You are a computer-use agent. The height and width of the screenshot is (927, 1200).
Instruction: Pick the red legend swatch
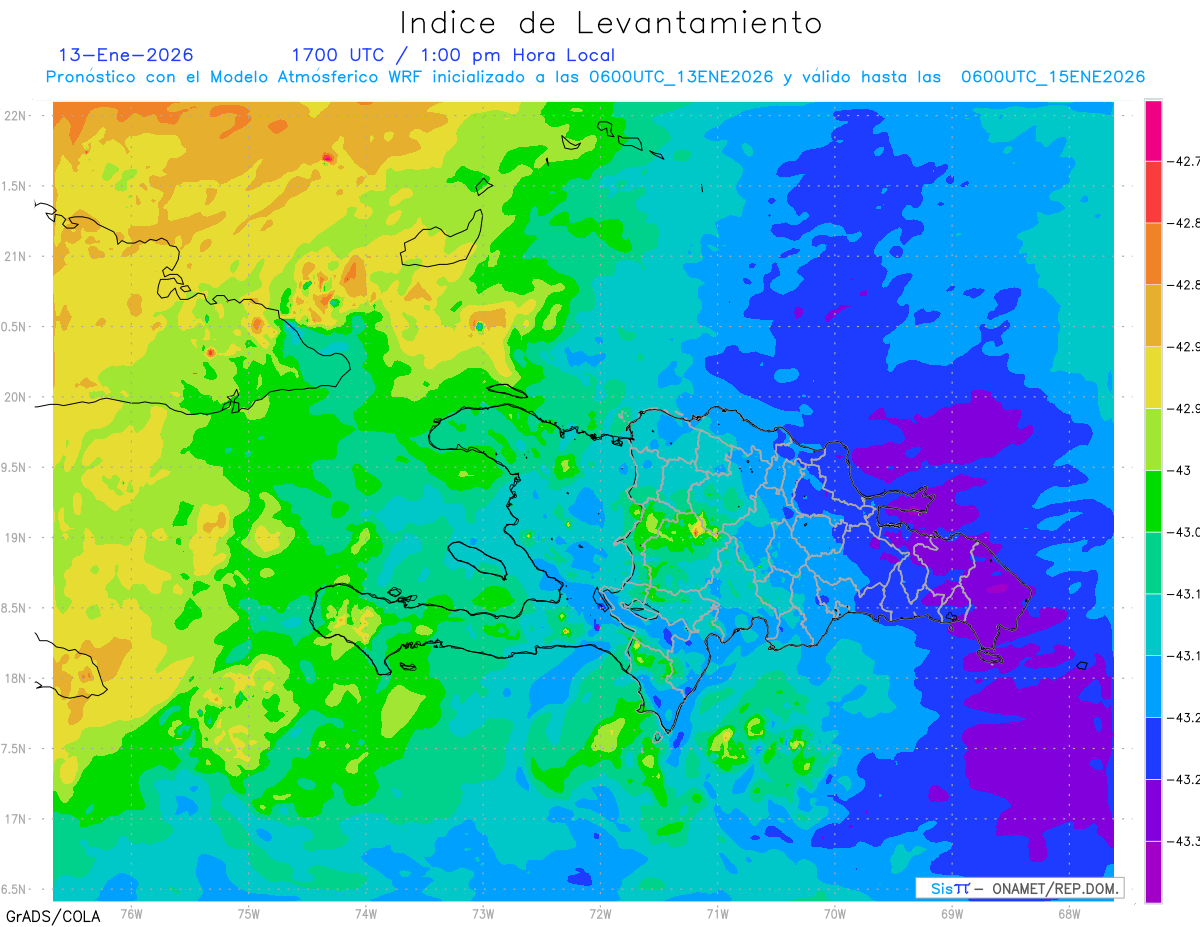pos(1153,192)
